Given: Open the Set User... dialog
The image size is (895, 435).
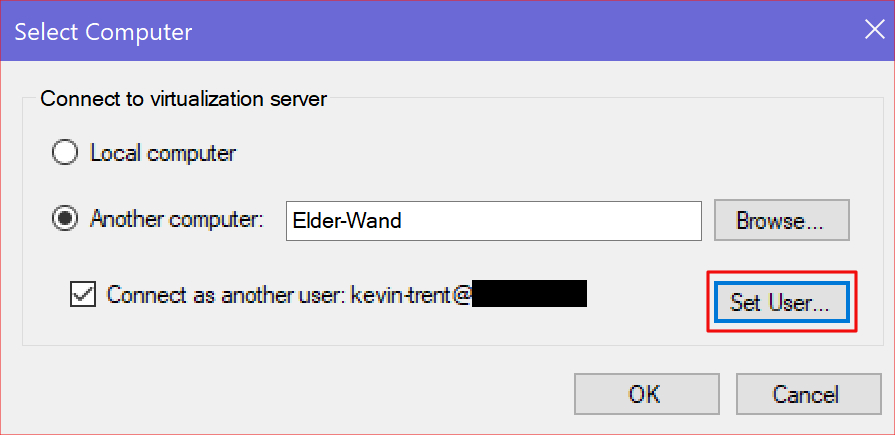Looking at the screenshot, I should (780, 302).
